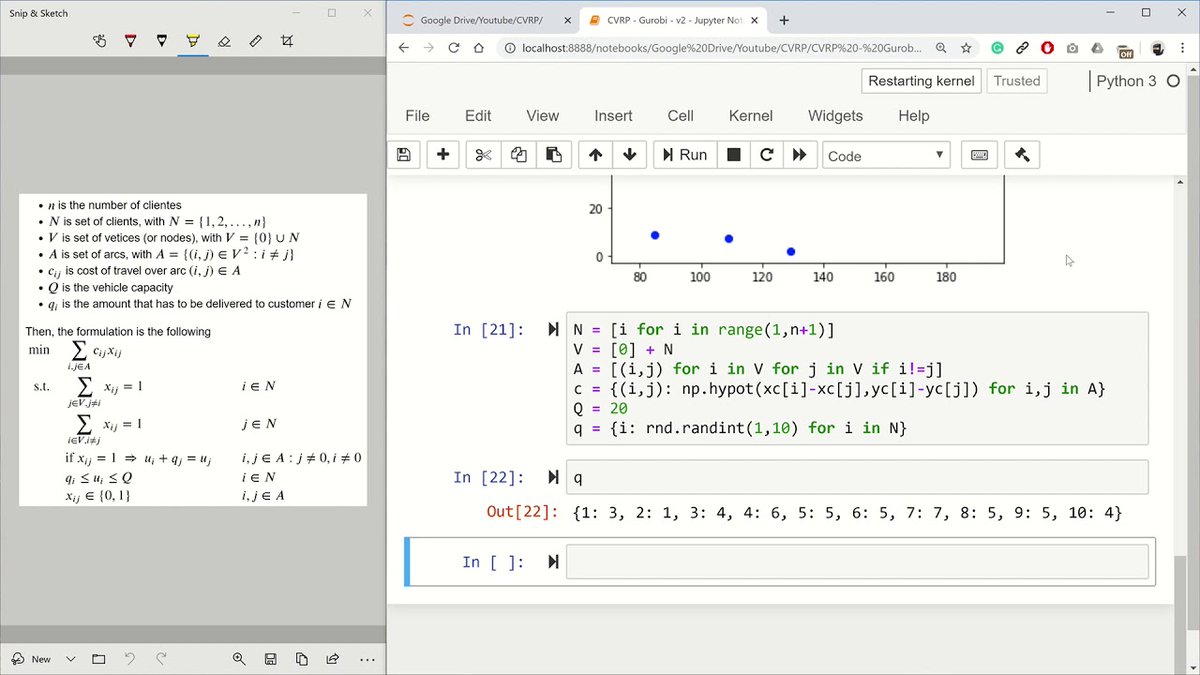Undo last action in Snip & Sketch
This screenshot has width=1200, height=675.
click(129, 659)
